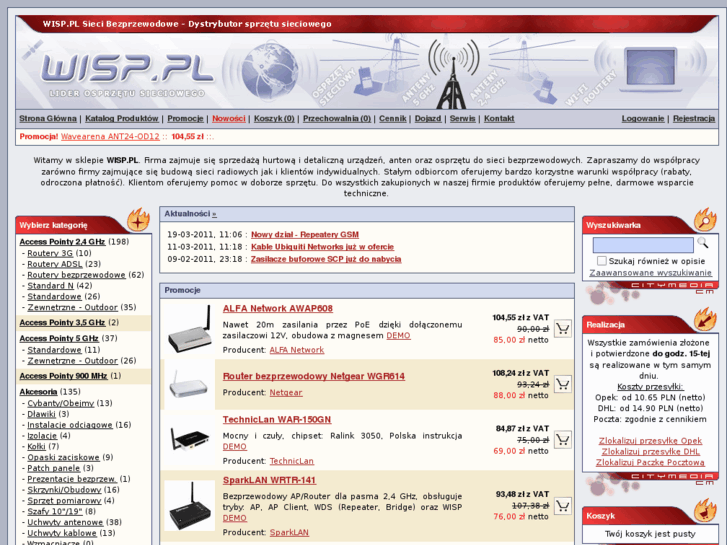Focus the search input field

coord(643,244)
